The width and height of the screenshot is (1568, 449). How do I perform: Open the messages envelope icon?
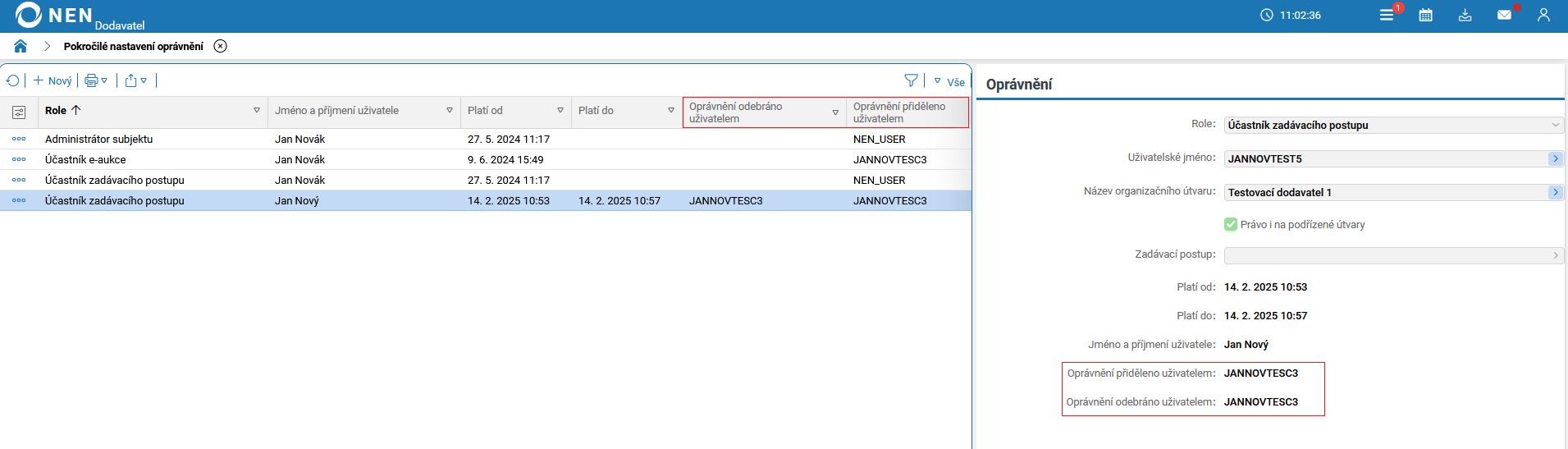pos(1504,15)
